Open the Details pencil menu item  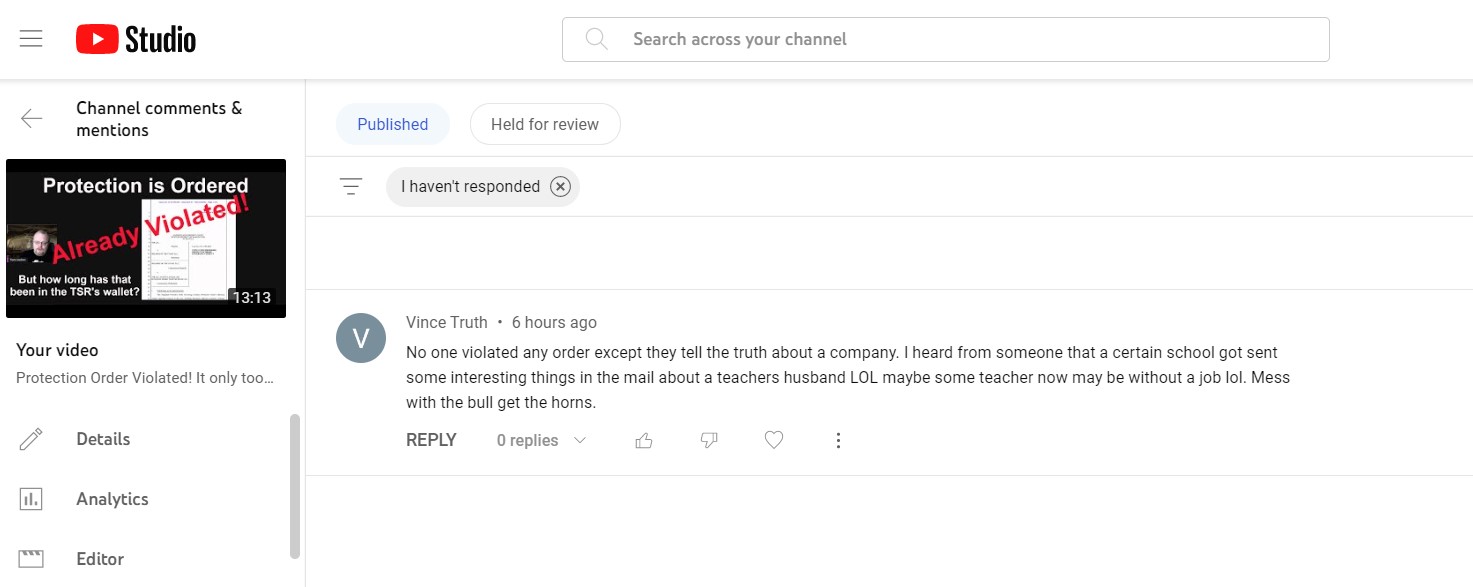coord(103,439)
